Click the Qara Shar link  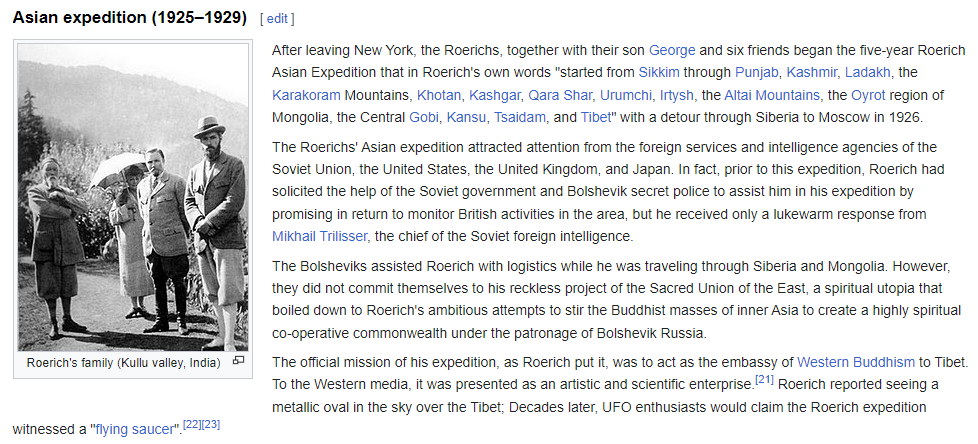[x=563, y=95]
